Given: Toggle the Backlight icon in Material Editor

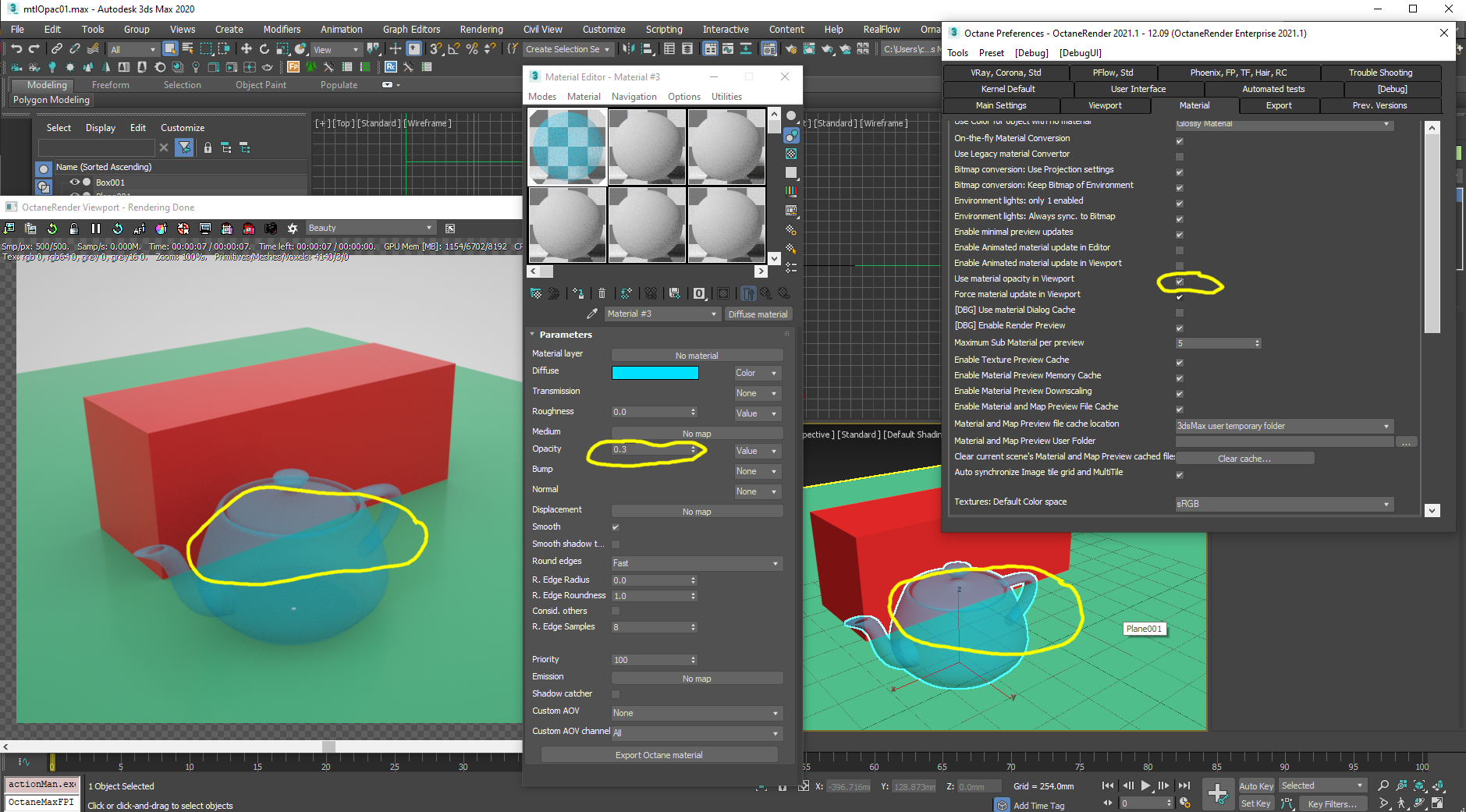Looking at the screenshot, I should [791, 135].
